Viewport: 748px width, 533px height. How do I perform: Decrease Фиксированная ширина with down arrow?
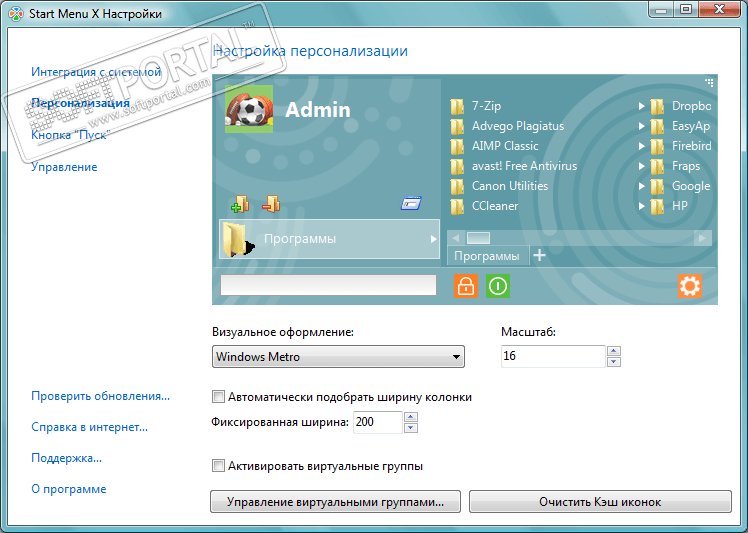411,428
